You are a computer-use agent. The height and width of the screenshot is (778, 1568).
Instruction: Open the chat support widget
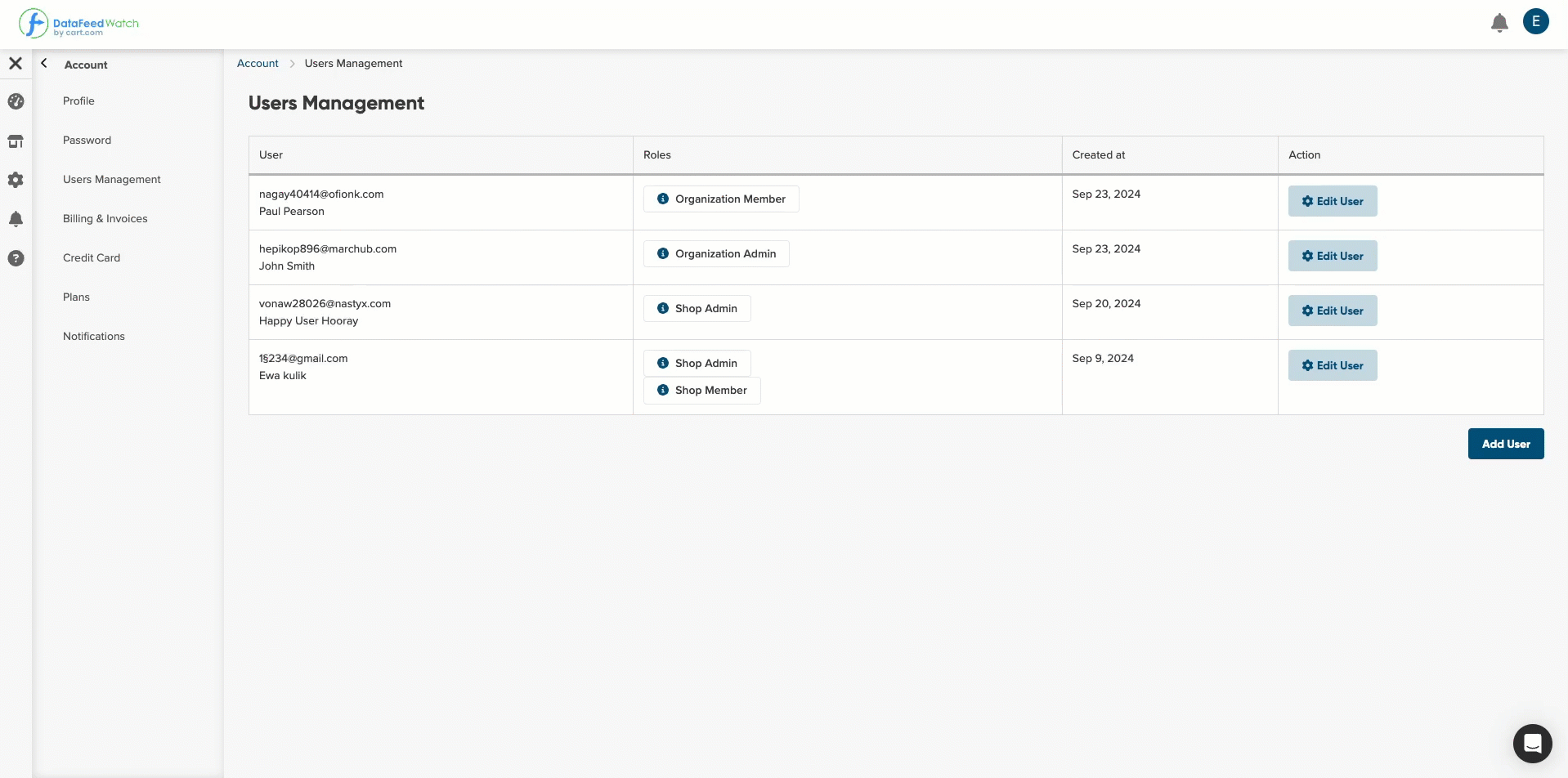(1532, 744)
